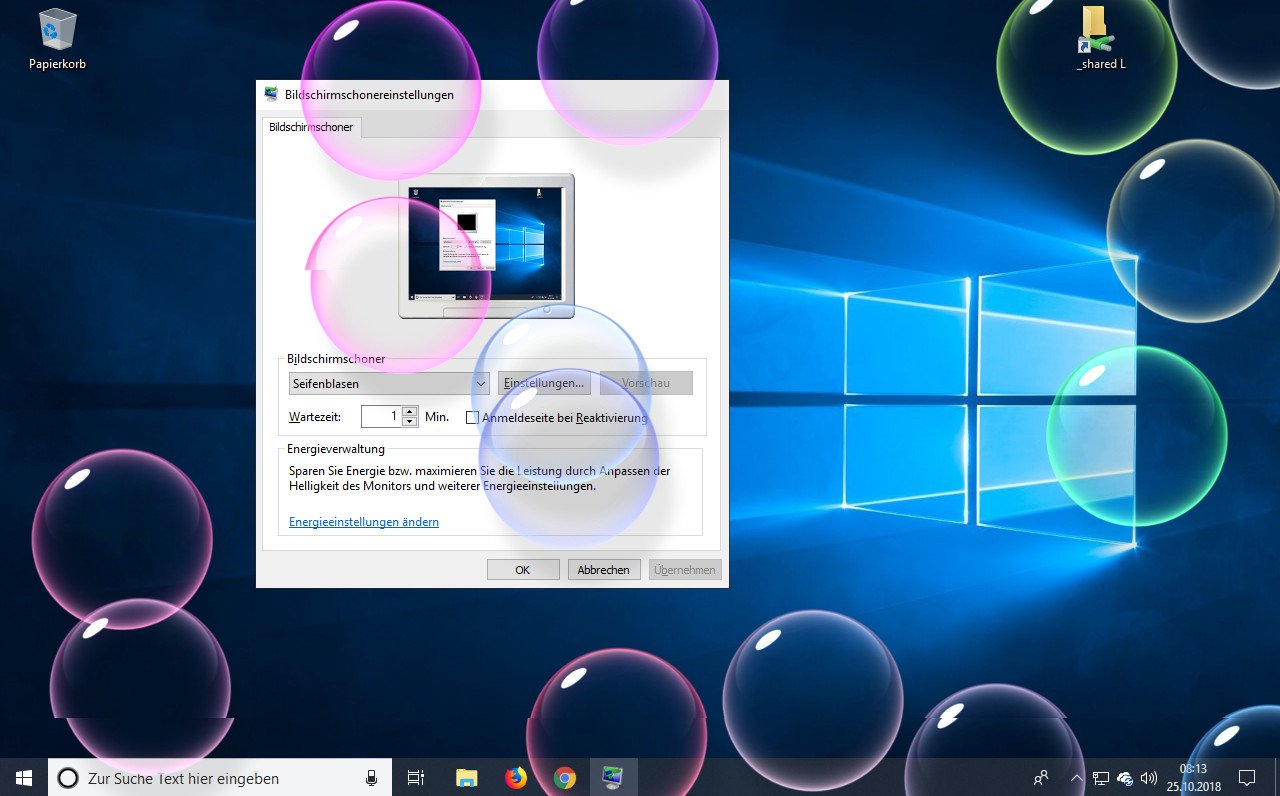
Task: Click the Show desktop sliver
Action: (1277, 777)
